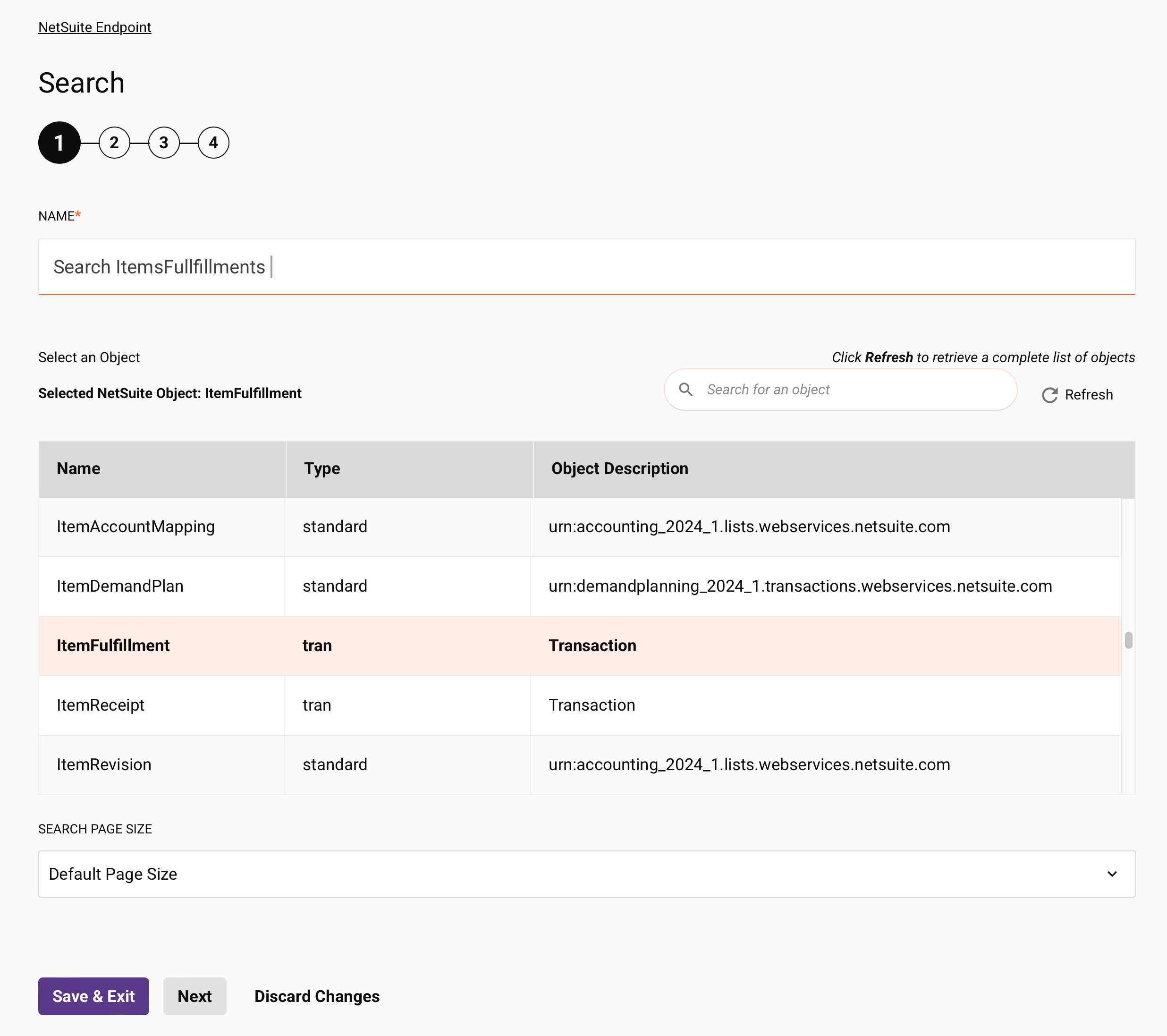Select the ItemDemandPlan object row

pos(120,586)
